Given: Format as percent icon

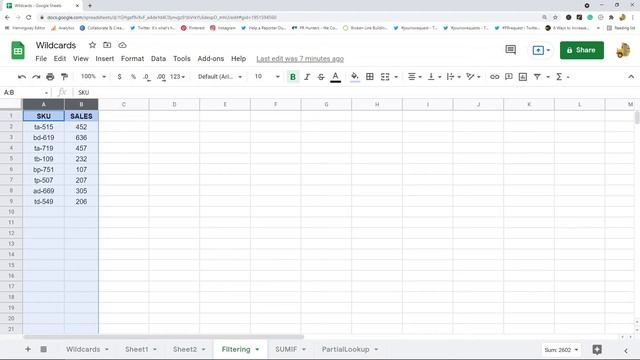Looking at the screenshot, I should coord(133,77).
